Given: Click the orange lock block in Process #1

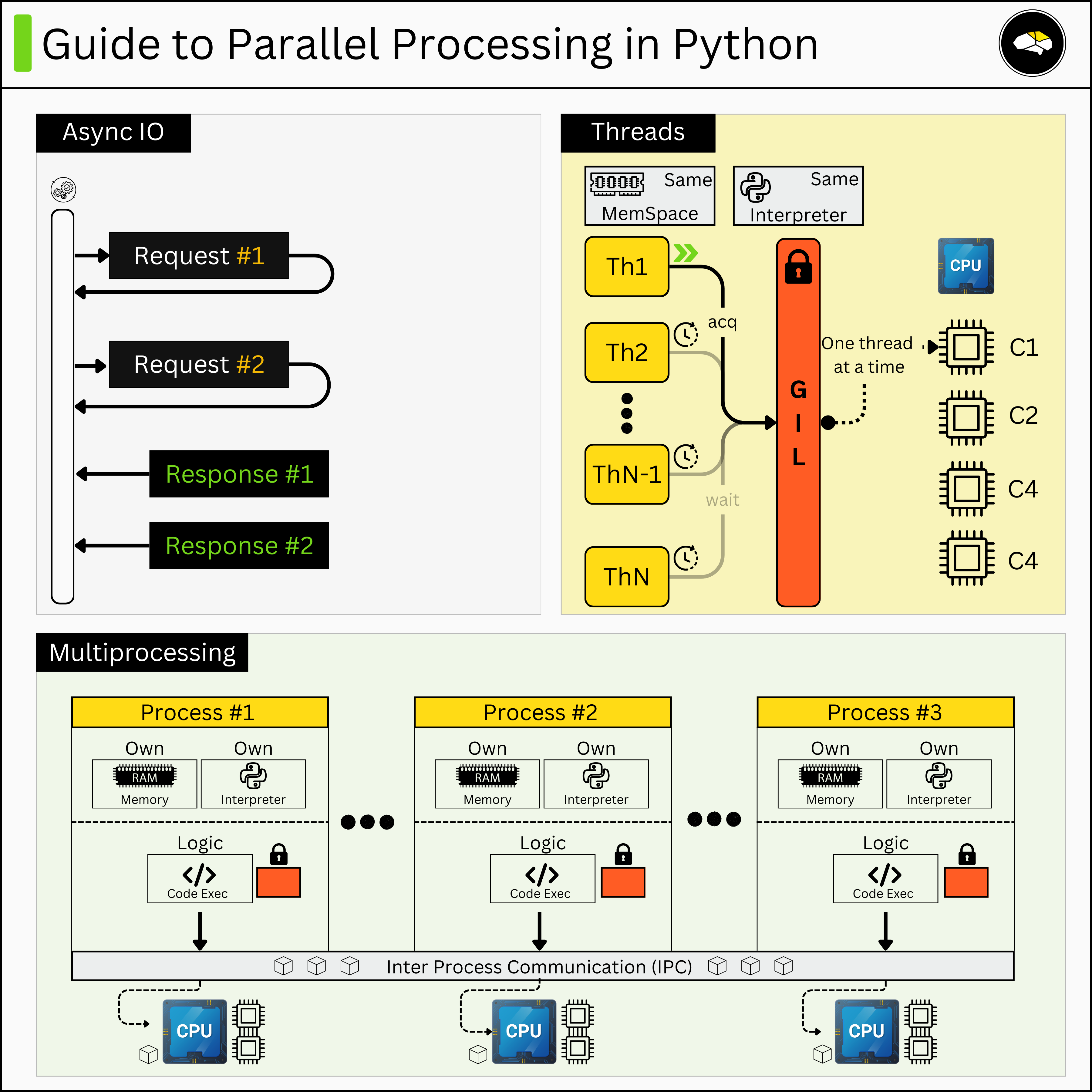Looking at the screenshot, I should (279, 882).
